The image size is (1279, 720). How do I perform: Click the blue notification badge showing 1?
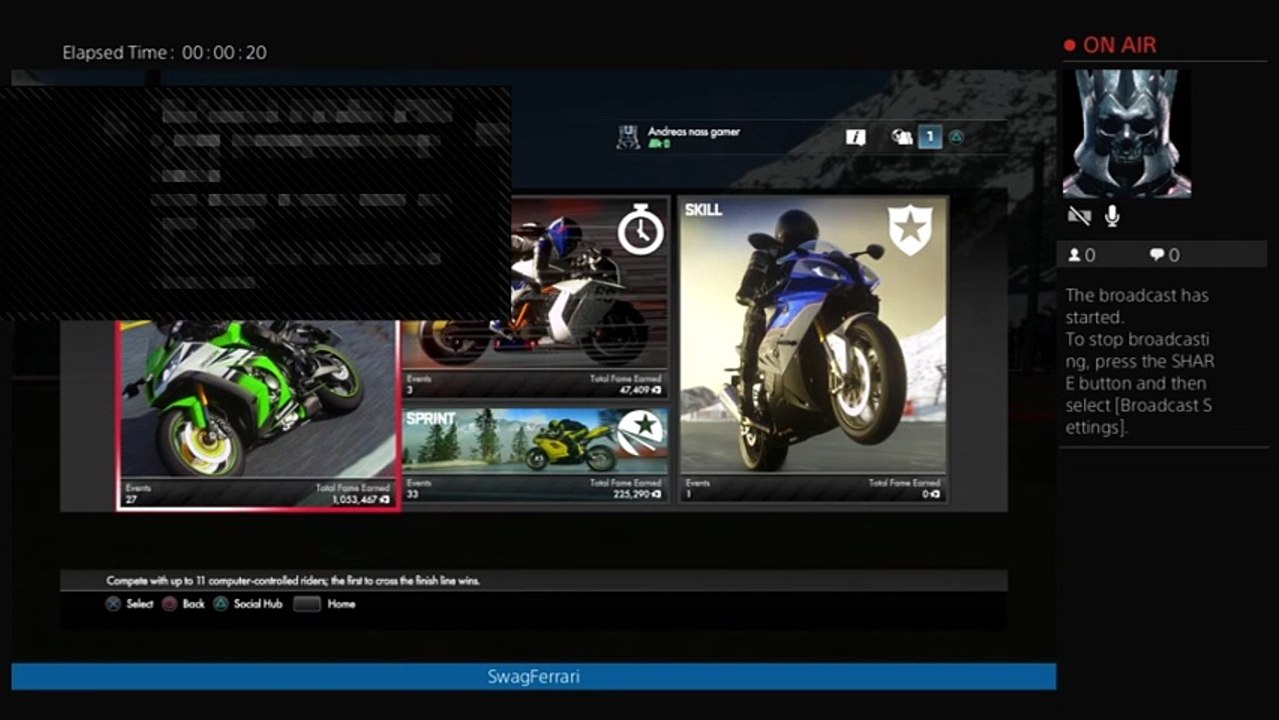pos(930,138)
